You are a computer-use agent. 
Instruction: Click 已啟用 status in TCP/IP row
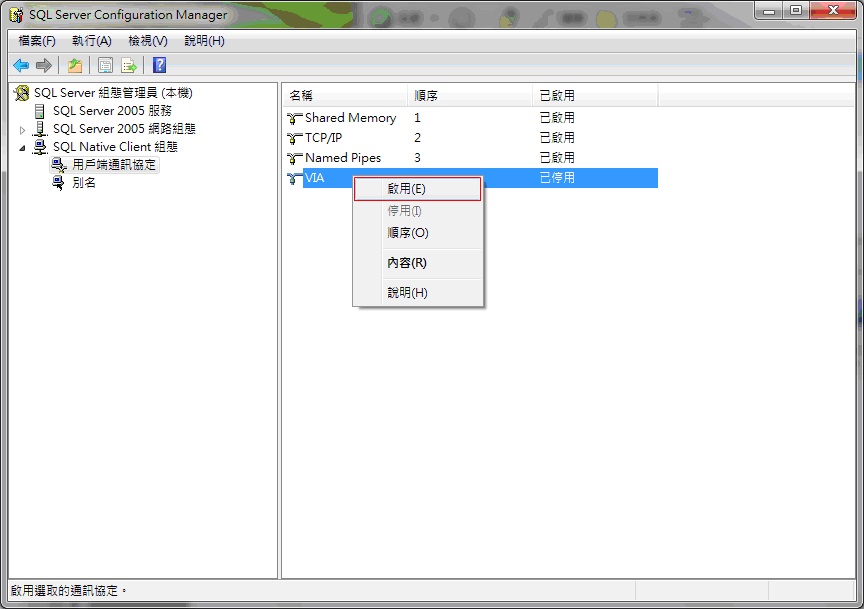click(557, 138)
